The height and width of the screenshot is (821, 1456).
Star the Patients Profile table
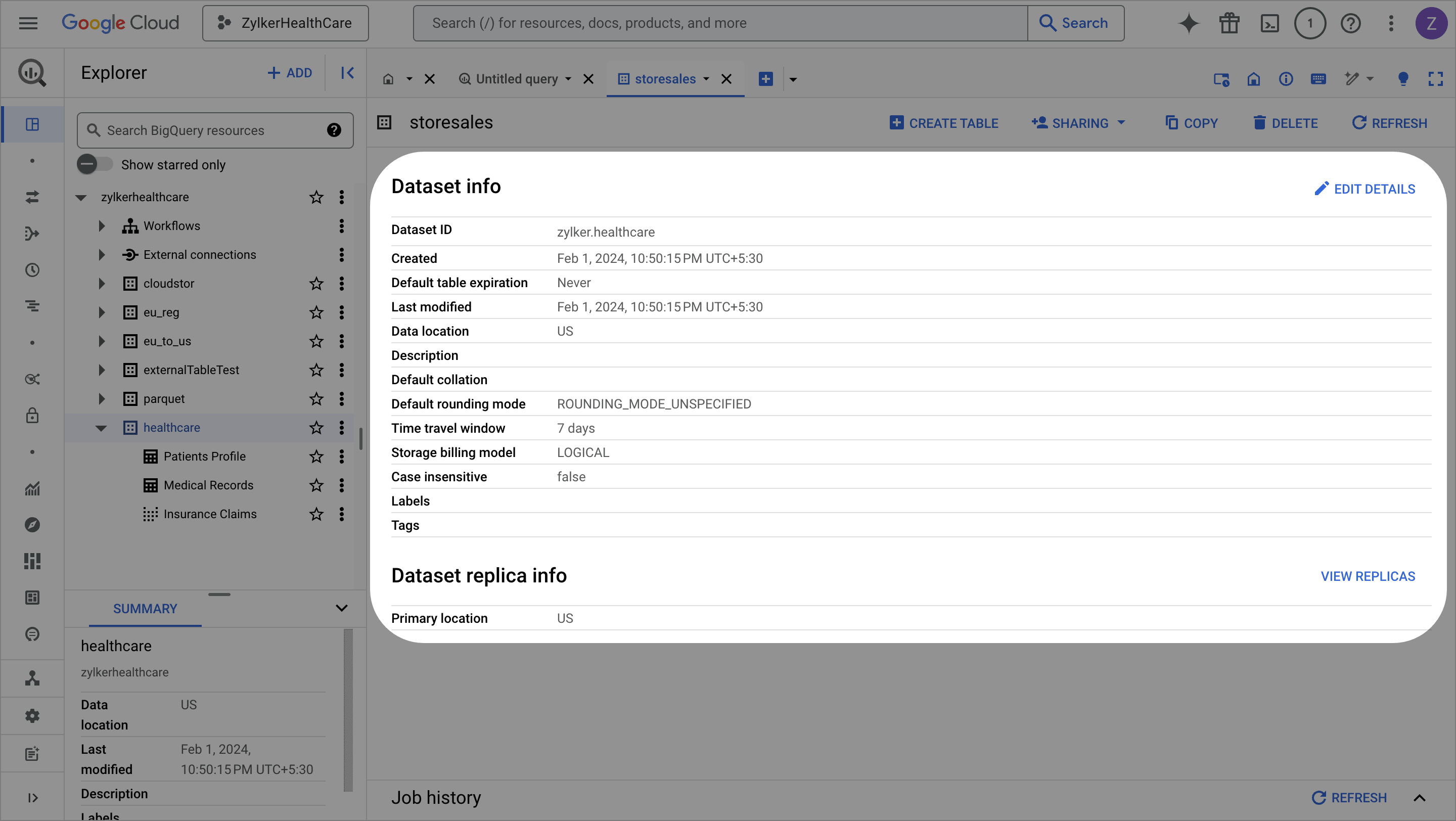click(x=316, y=457)
